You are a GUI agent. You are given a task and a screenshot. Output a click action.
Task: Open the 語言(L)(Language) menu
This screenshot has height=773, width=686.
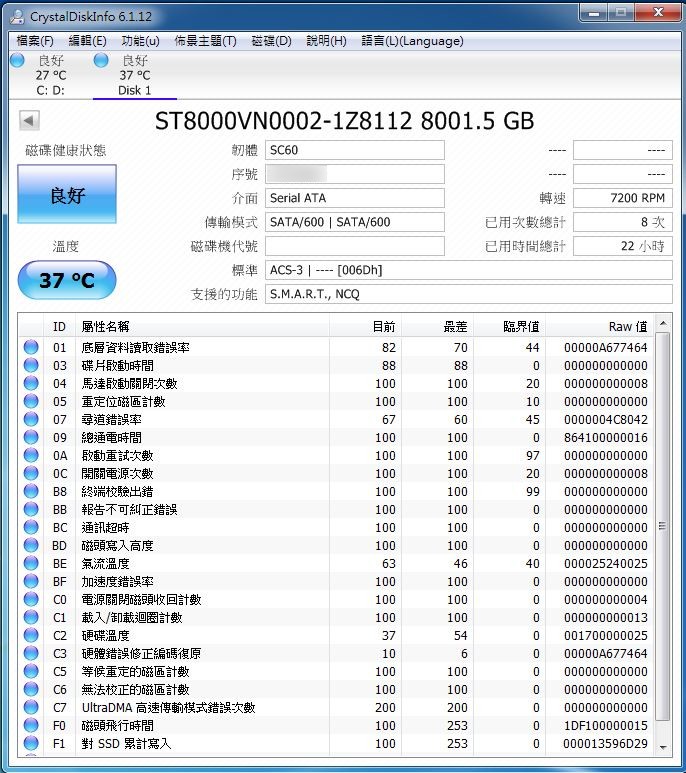coord(412,41)
